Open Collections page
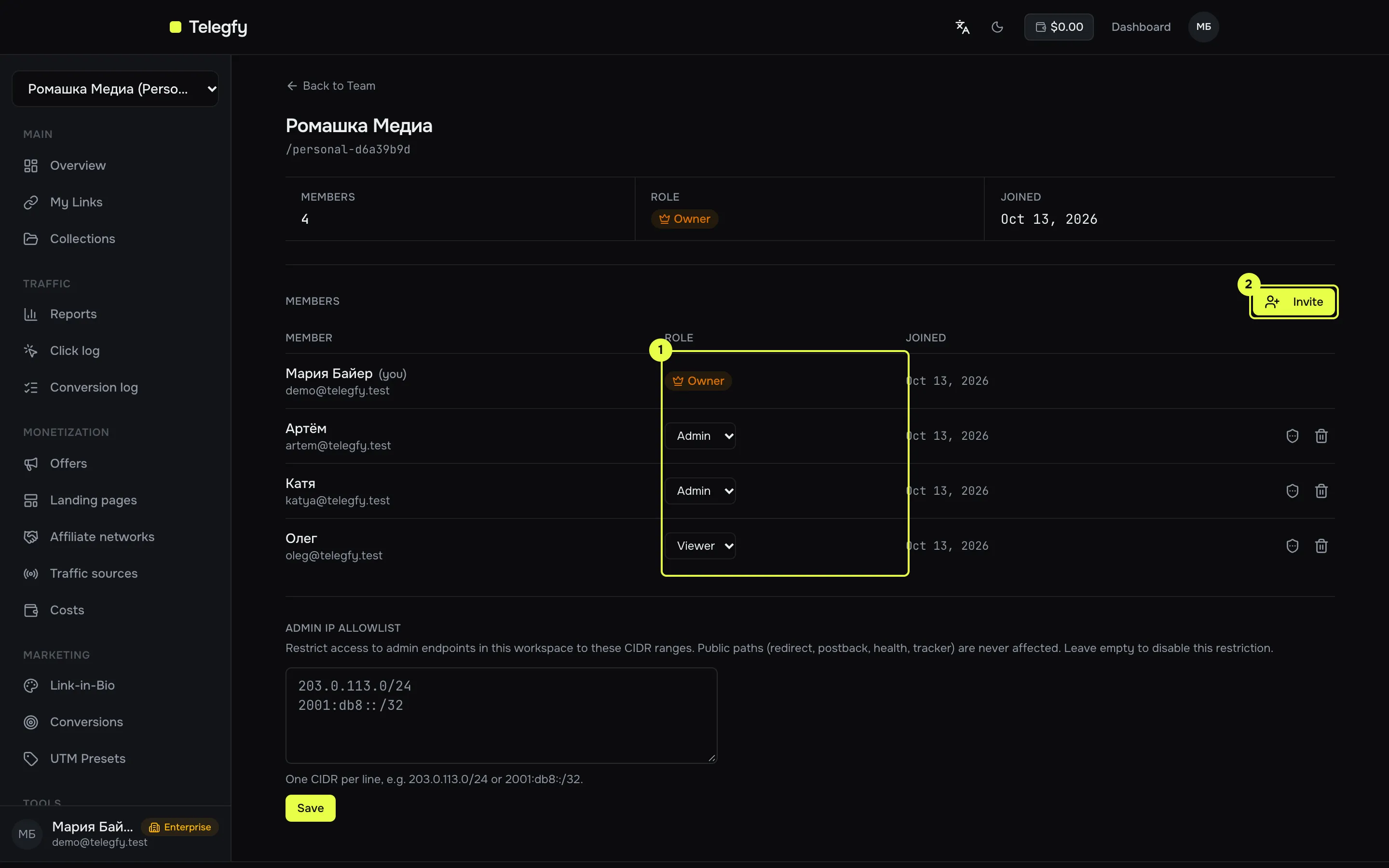The image size is (1389, 868). (x=82, y=239)
